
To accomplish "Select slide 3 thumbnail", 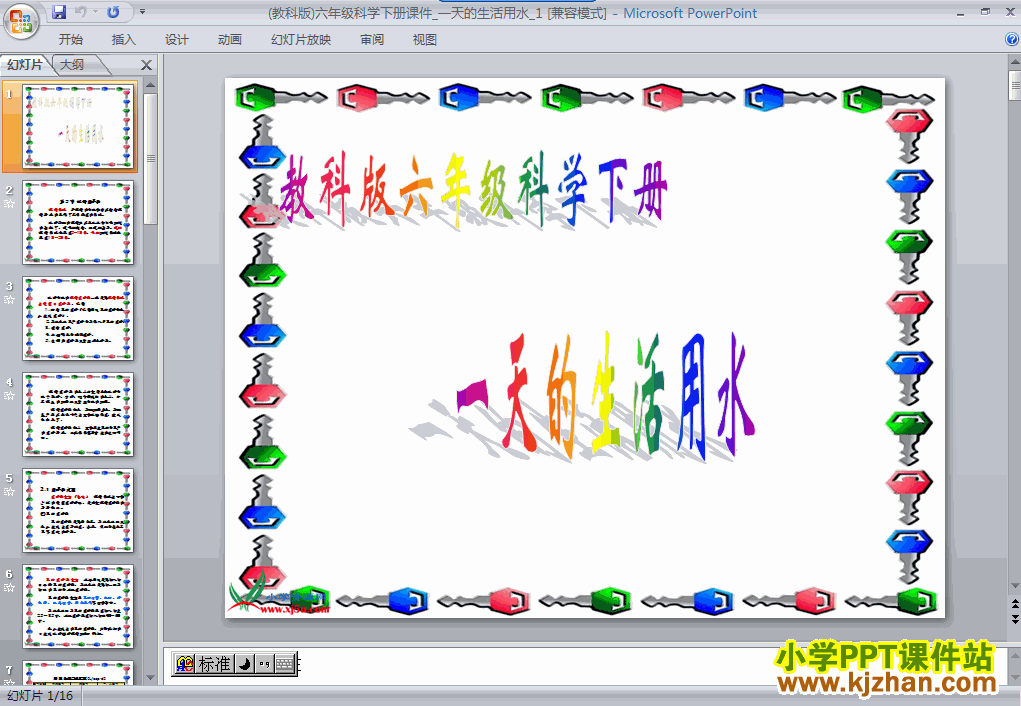I will tap(78, 318).
